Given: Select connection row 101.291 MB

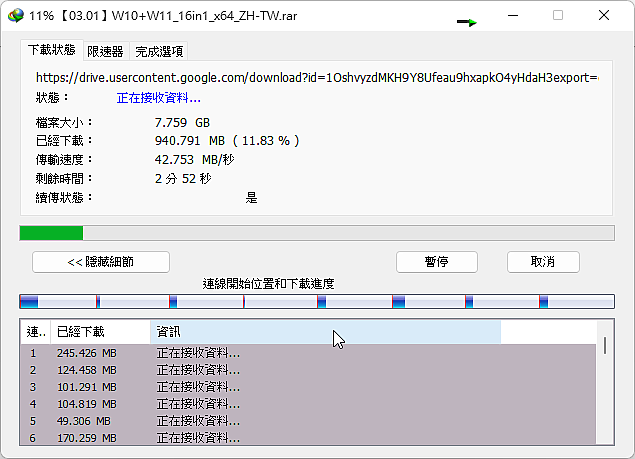Looking at the screenshot, I should click(x=308, y=387).
